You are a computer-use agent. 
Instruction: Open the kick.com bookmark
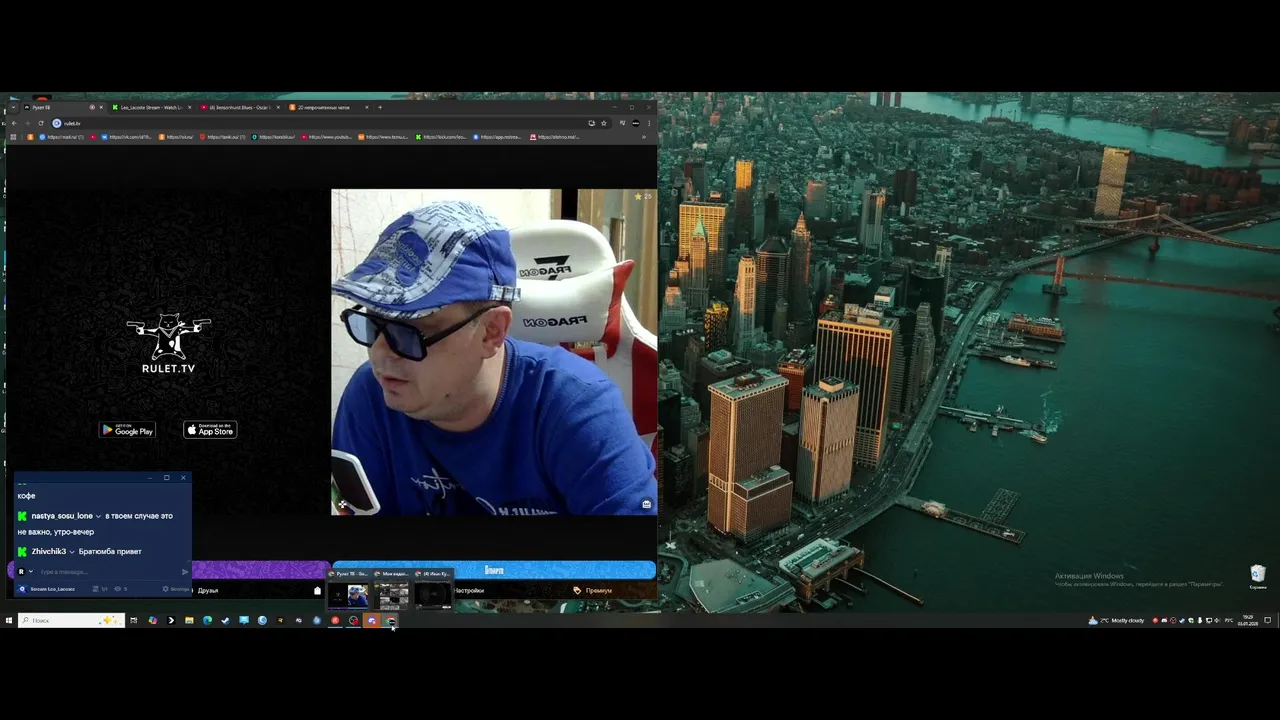(441, 137)
